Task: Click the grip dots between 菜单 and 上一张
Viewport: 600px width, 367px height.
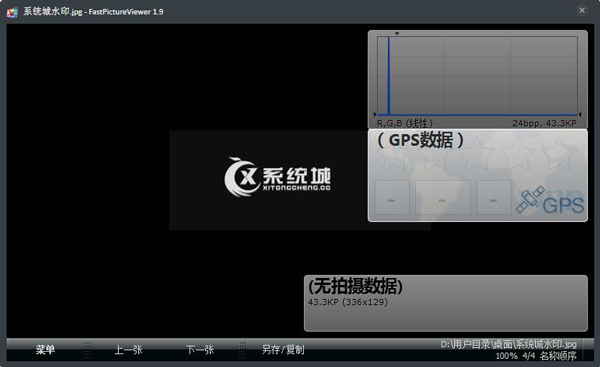Action: pyautogui.click(x=87, y=349)
